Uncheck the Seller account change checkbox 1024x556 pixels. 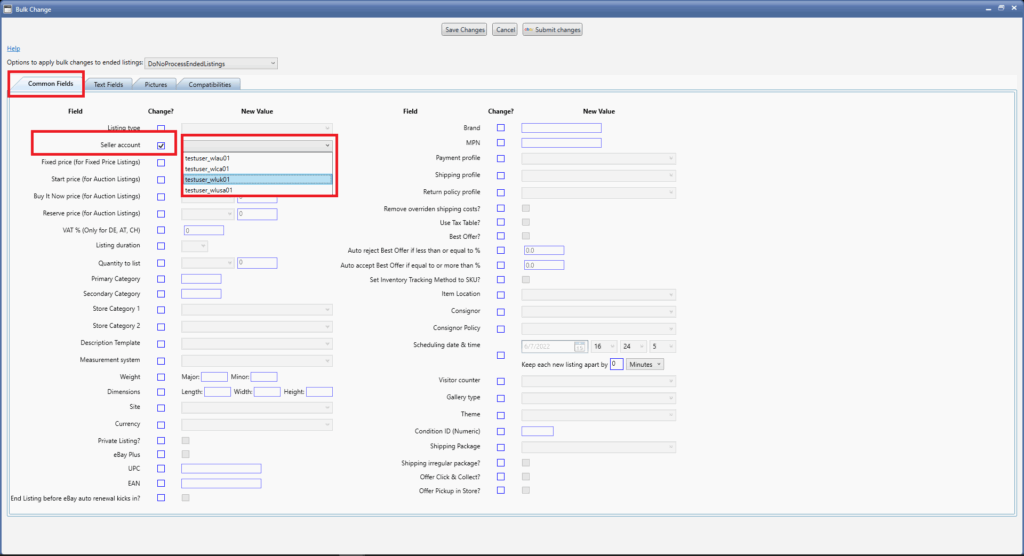pos(161,146)
